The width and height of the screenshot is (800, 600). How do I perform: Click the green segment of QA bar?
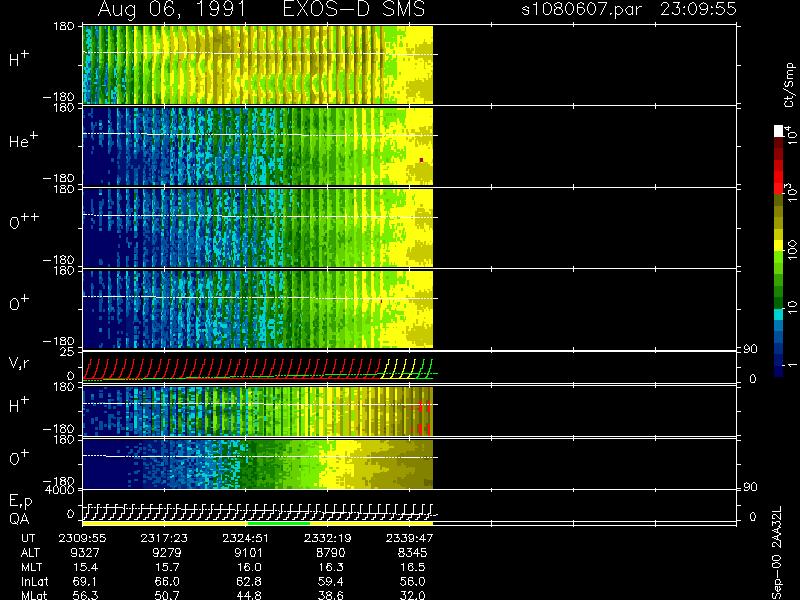point(279,523)
